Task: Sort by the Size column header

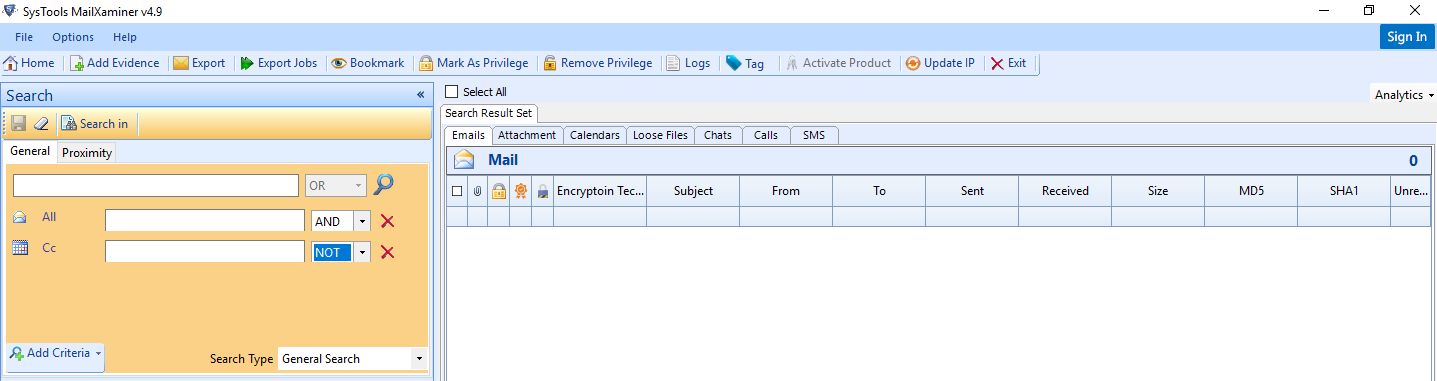Action: [x=1158, y=191]
